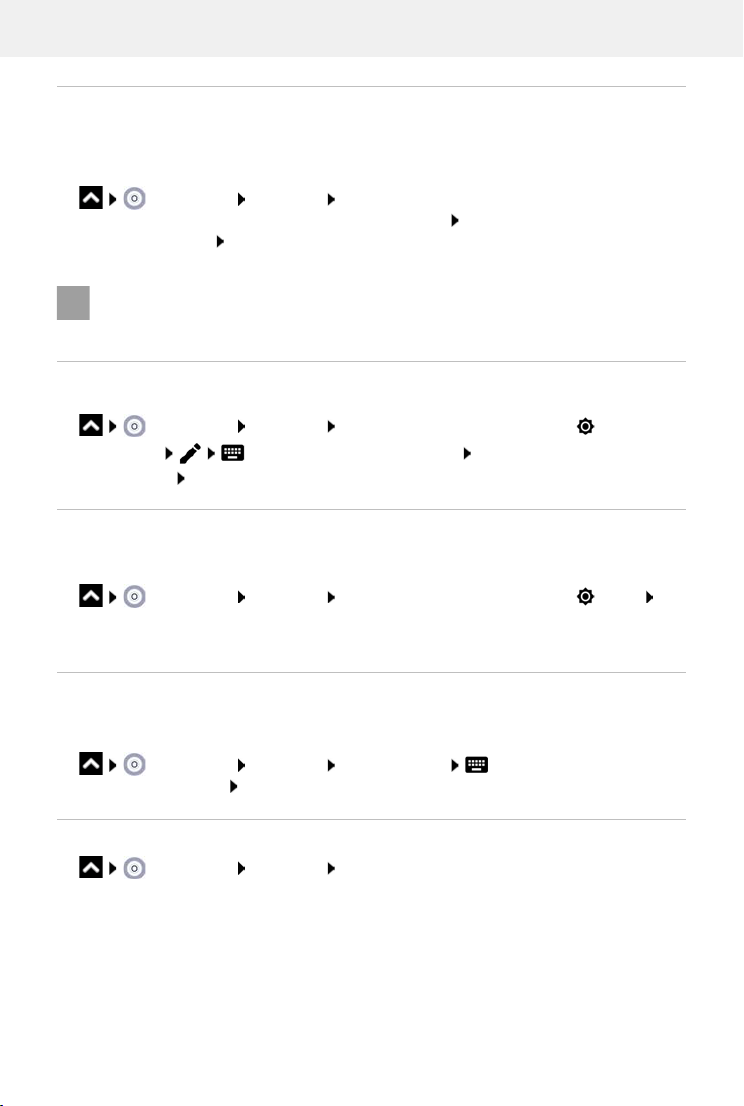
Task: Click the up-chevron icon beside the arrow-followed gear row
Action: 91,596
